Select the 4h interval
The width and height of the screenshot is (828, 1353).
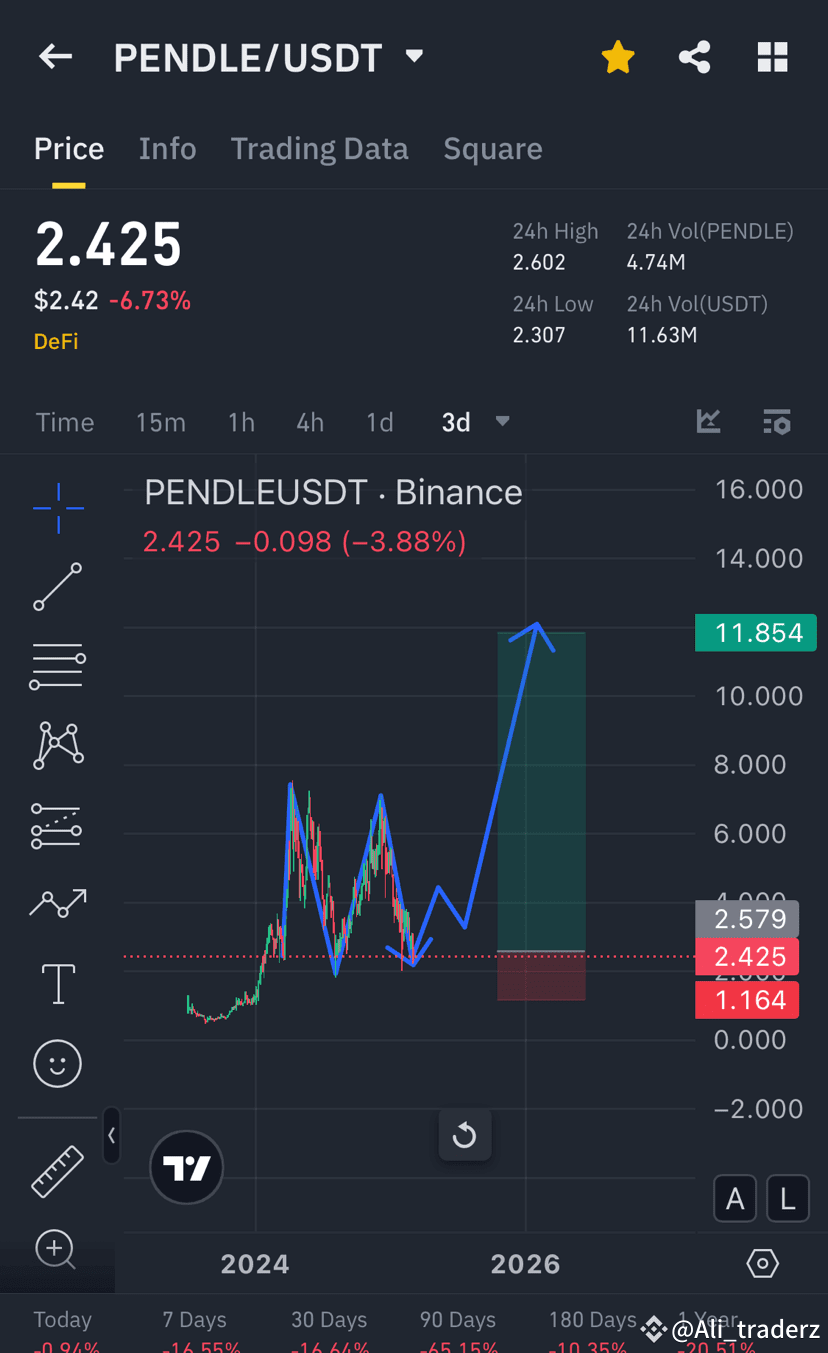click(x=310, y=422)
